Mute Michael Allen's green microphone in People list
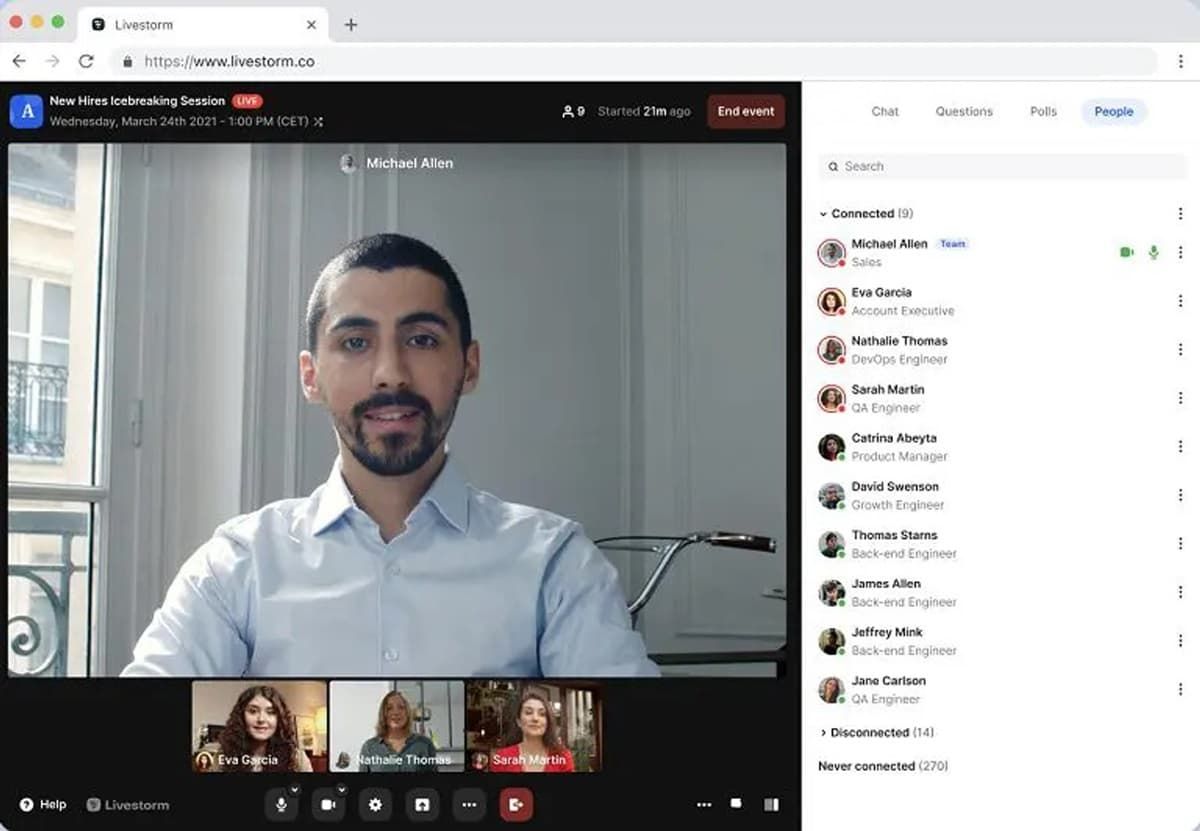The width and height of the screenshot is (1200, 831). pos(1153,253)
